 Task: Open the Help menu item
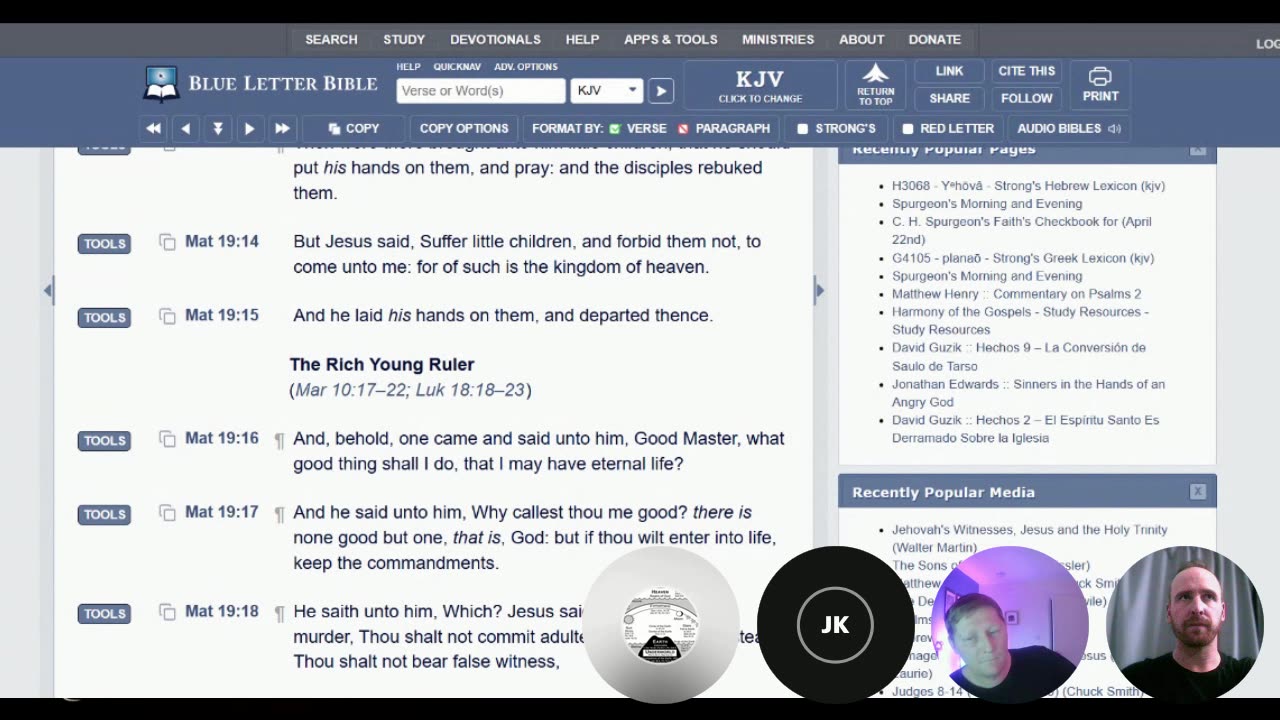click(x=582, y=39)
